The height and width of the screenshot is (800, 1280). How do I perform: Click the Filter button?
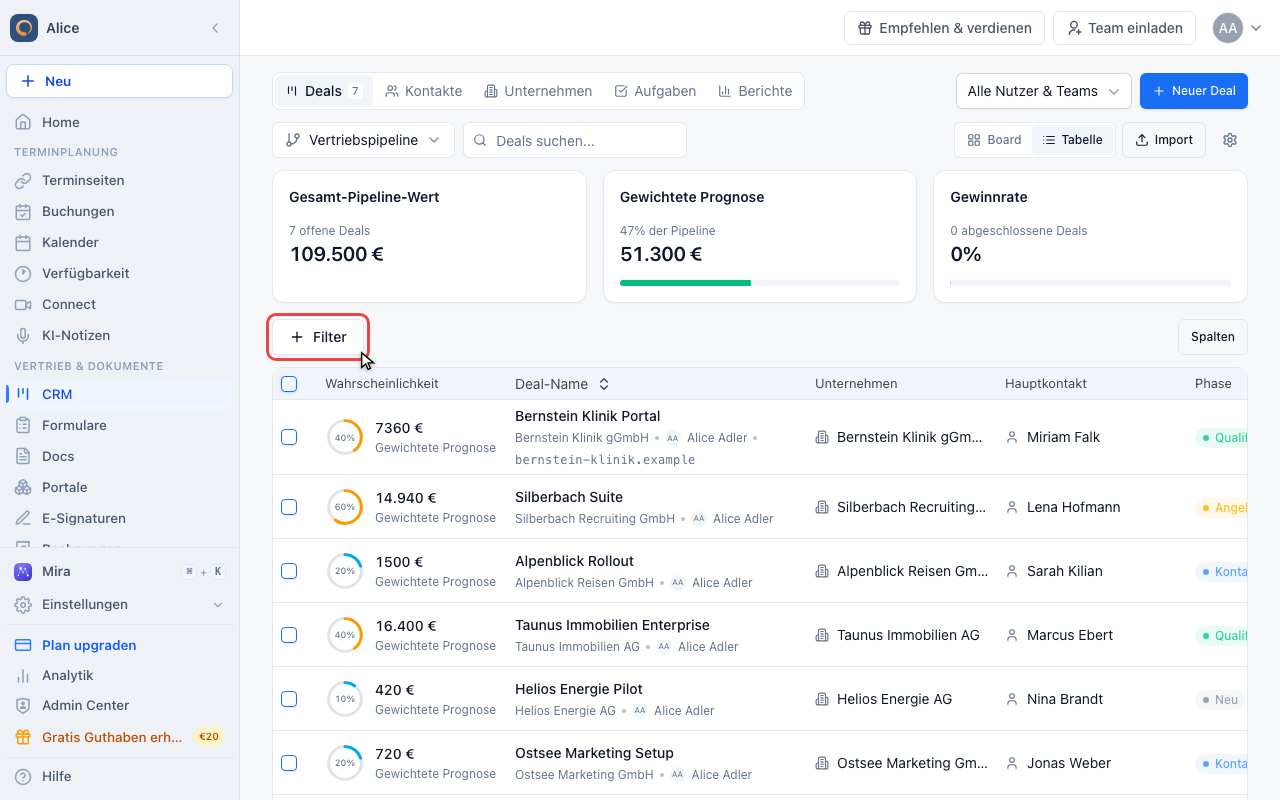318,337
